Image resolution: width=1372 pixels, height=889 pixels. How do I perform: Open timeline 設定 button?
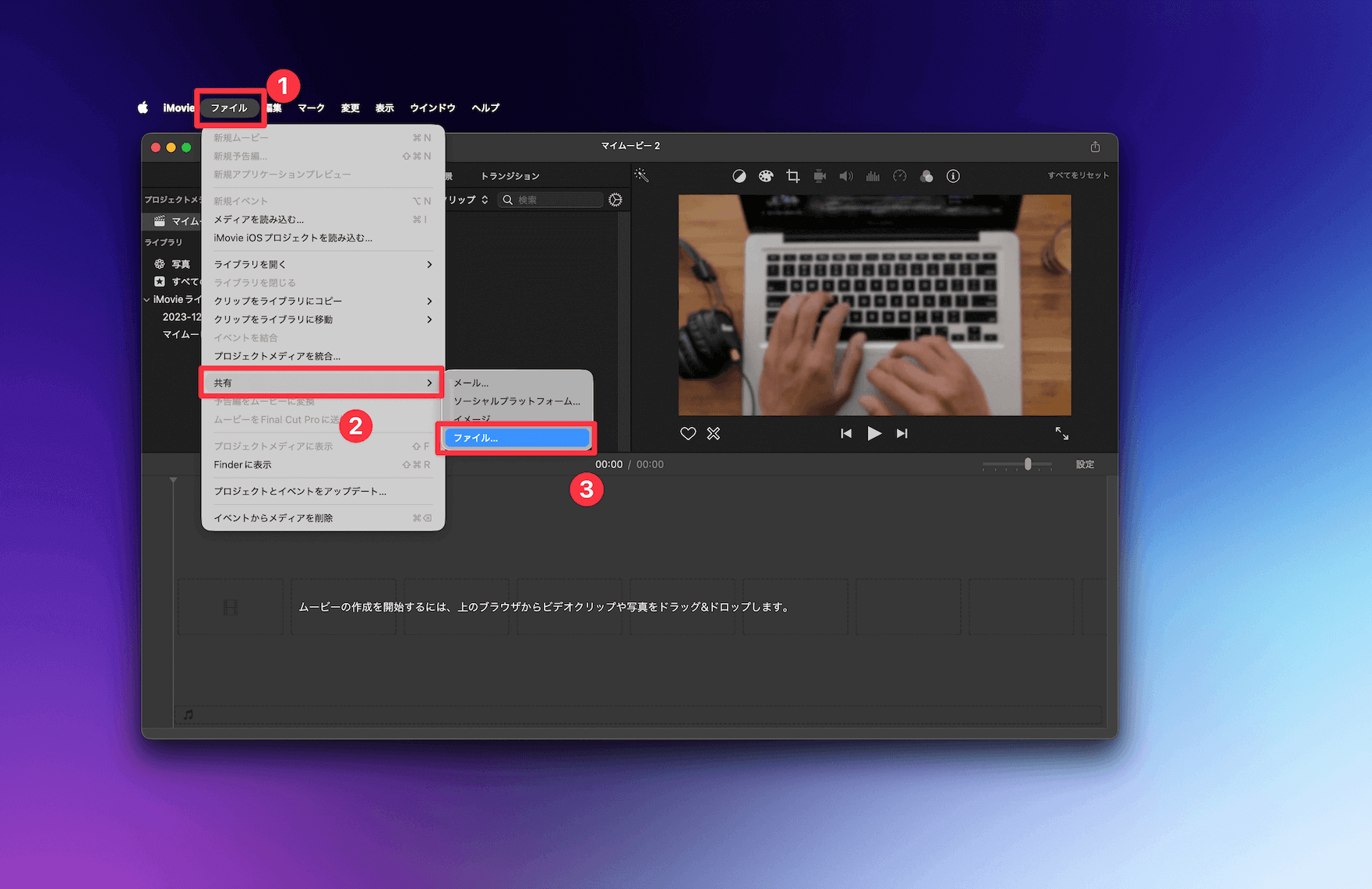pos(1085,464)
